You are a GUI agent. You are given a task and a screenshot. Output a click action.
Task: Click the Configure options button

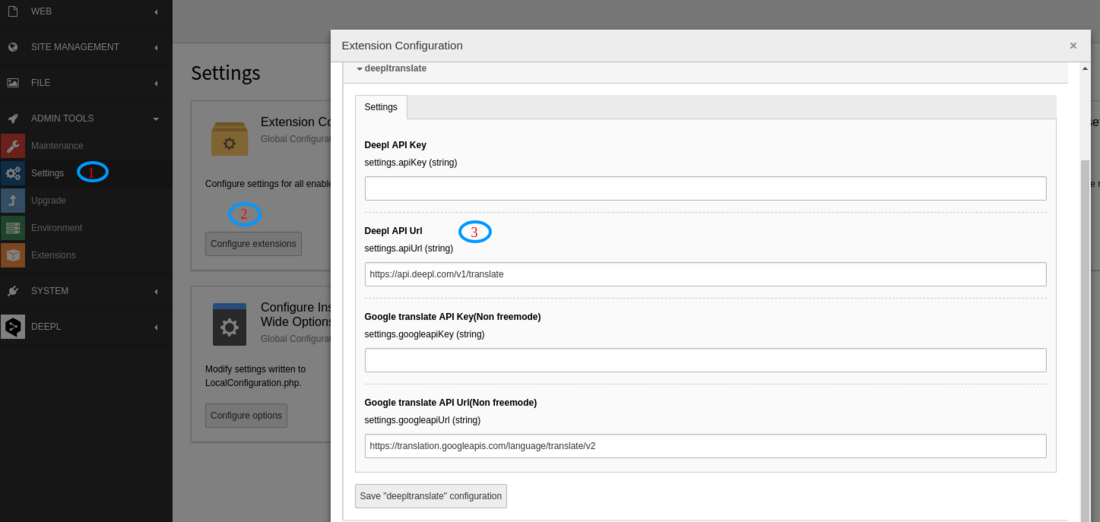246,415
